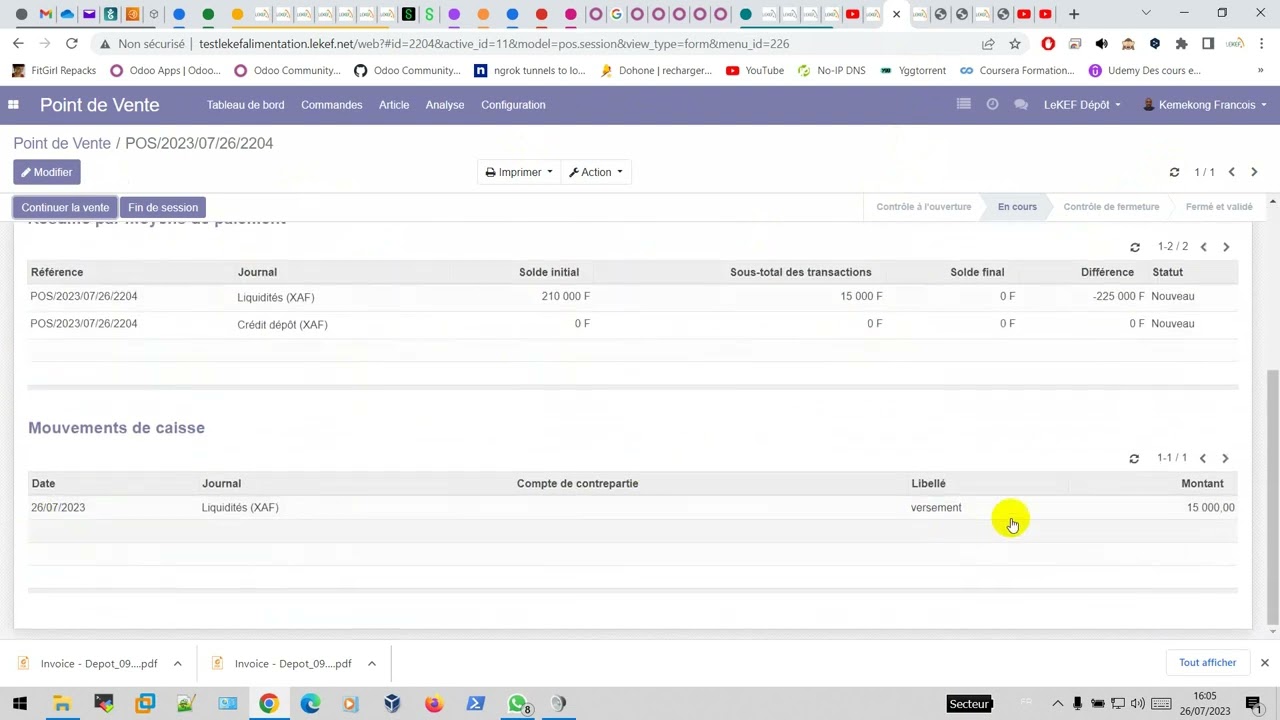Close the downloads bar
Image resolution: width=1280 pixels, height=720 pixels.
(x=1264, y=663)
